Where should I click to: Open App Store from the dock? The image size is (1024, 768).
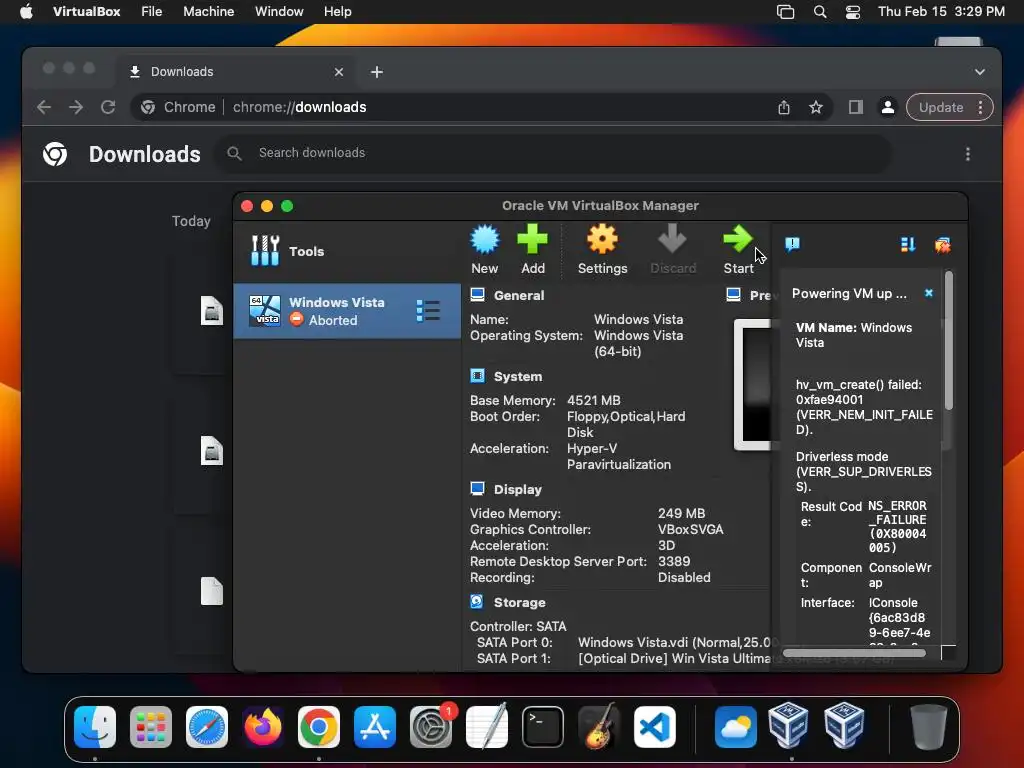click(x=375, y=726)
